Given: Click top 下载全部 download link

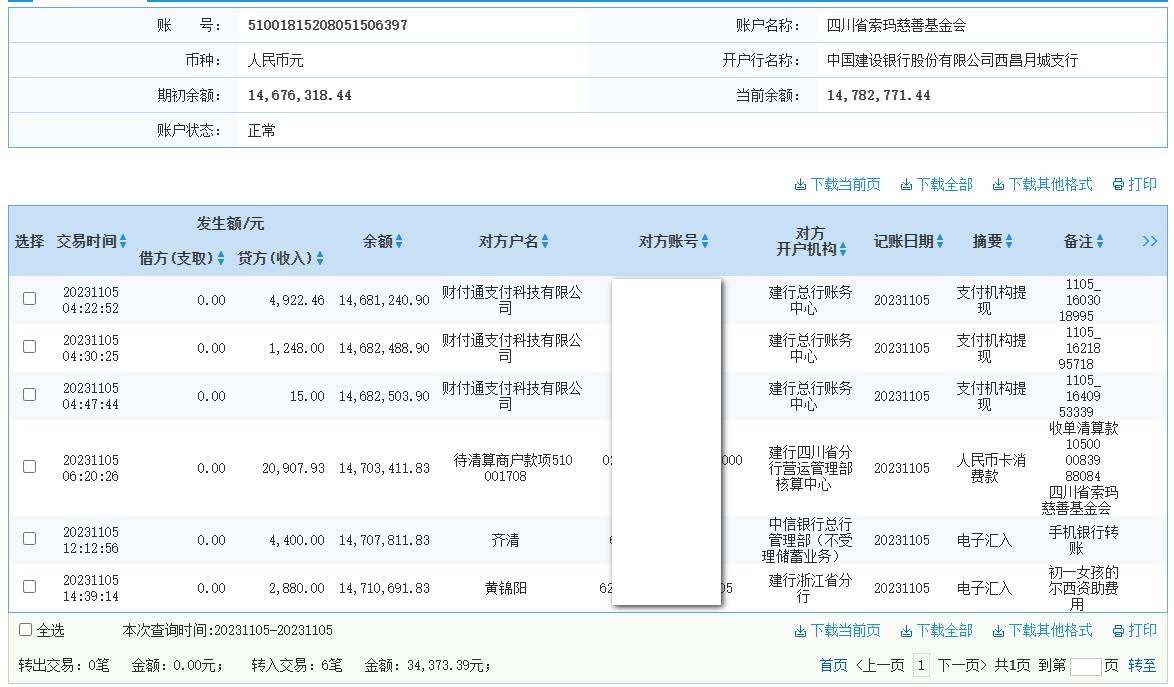Looking at the screenshot, I should [x=936, y=184].
